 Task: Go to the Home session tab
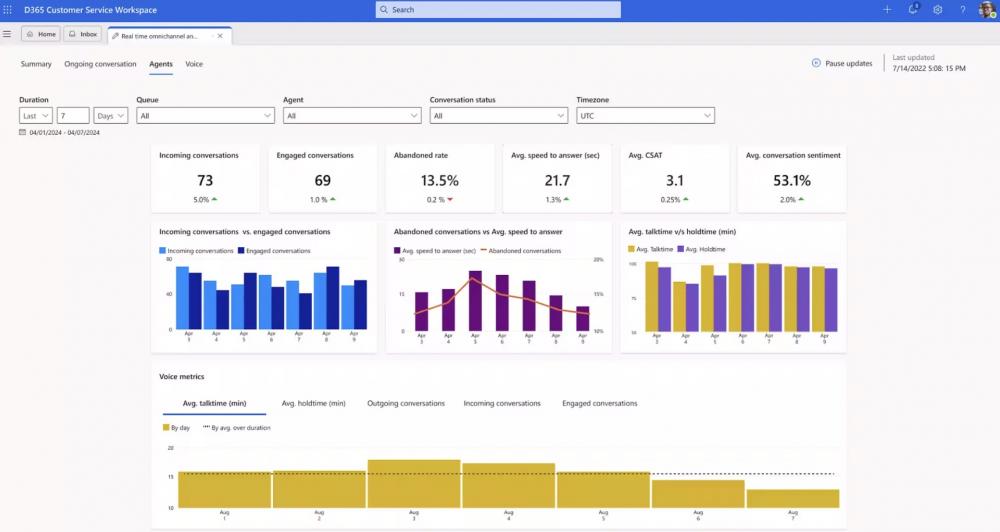tap(40, 34)
